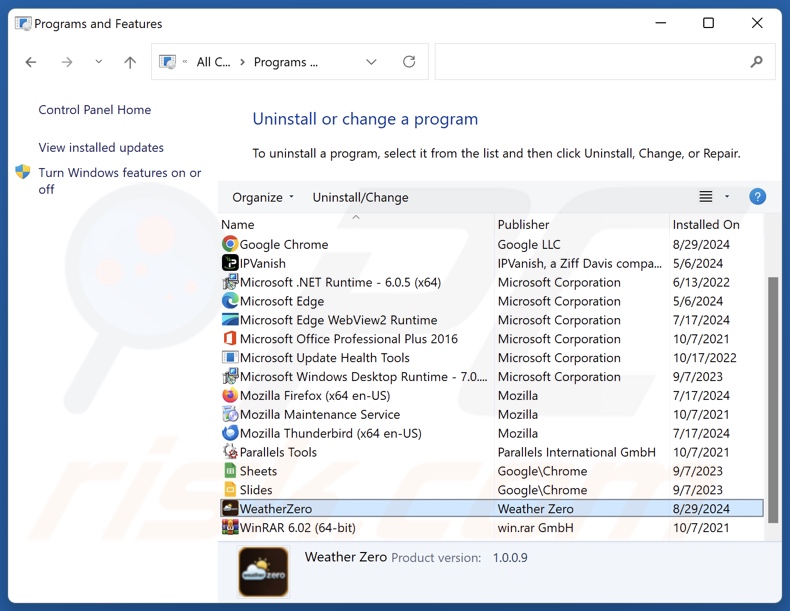Open Turn Windows features on or off
This screenshot has width=790, height=611.
[x=119, y=181]
